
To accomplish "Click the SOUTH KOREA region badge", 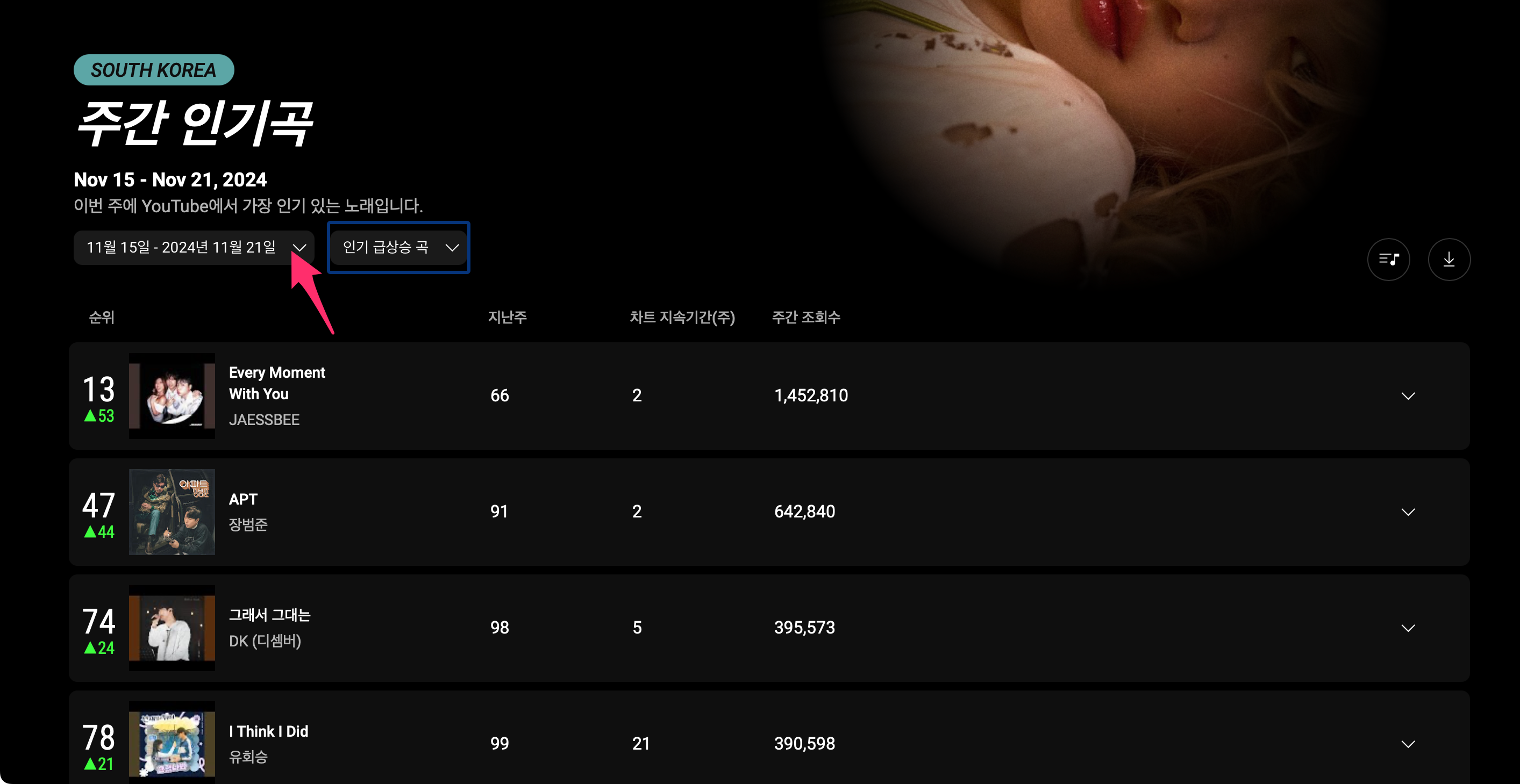I will pos(153,70).
